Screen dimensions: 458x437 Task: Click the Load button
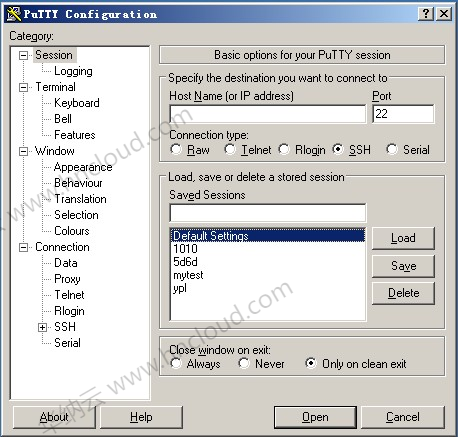click(403, 238)
